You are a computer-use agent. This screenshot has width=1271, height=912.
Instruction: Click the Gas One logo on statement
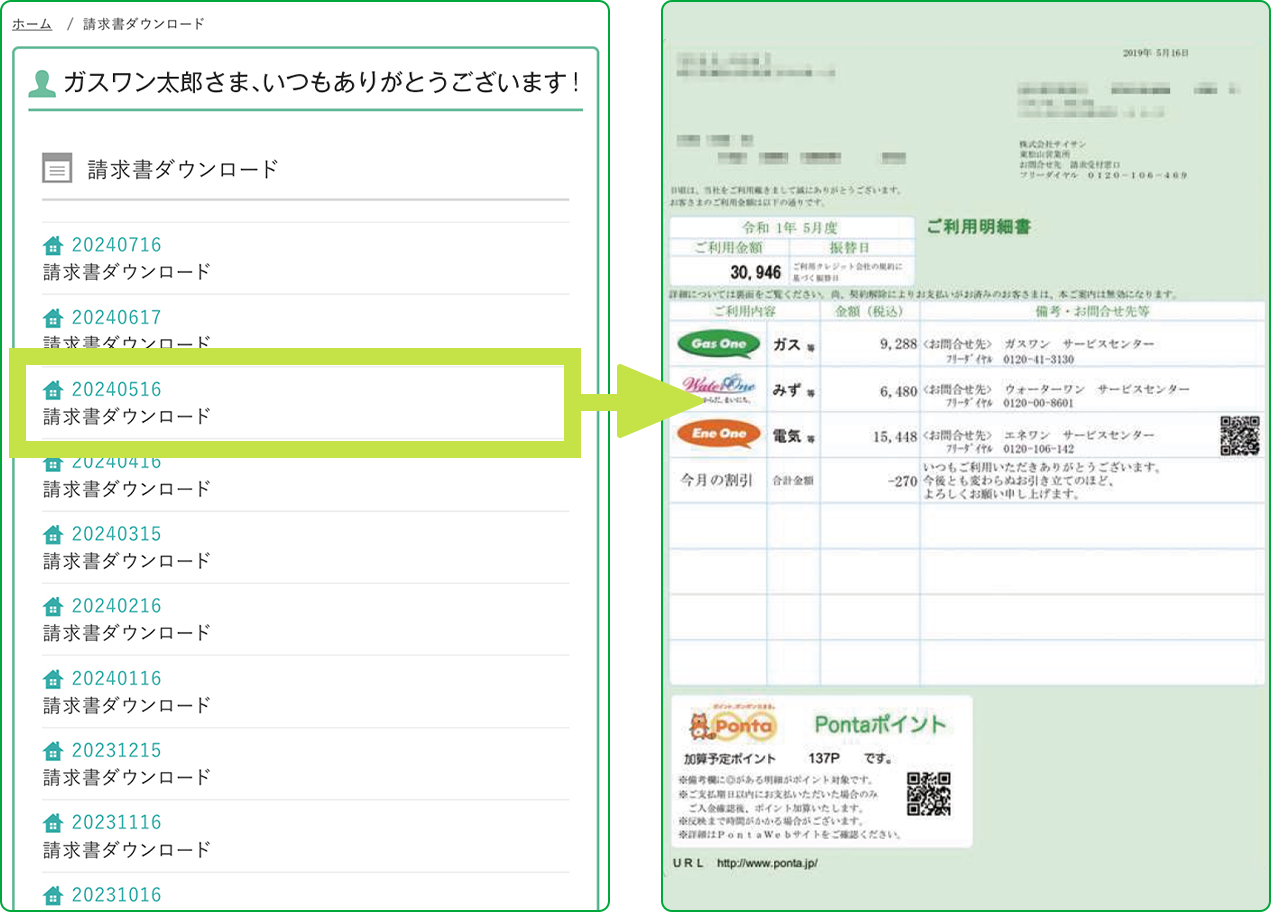(718, 344)
